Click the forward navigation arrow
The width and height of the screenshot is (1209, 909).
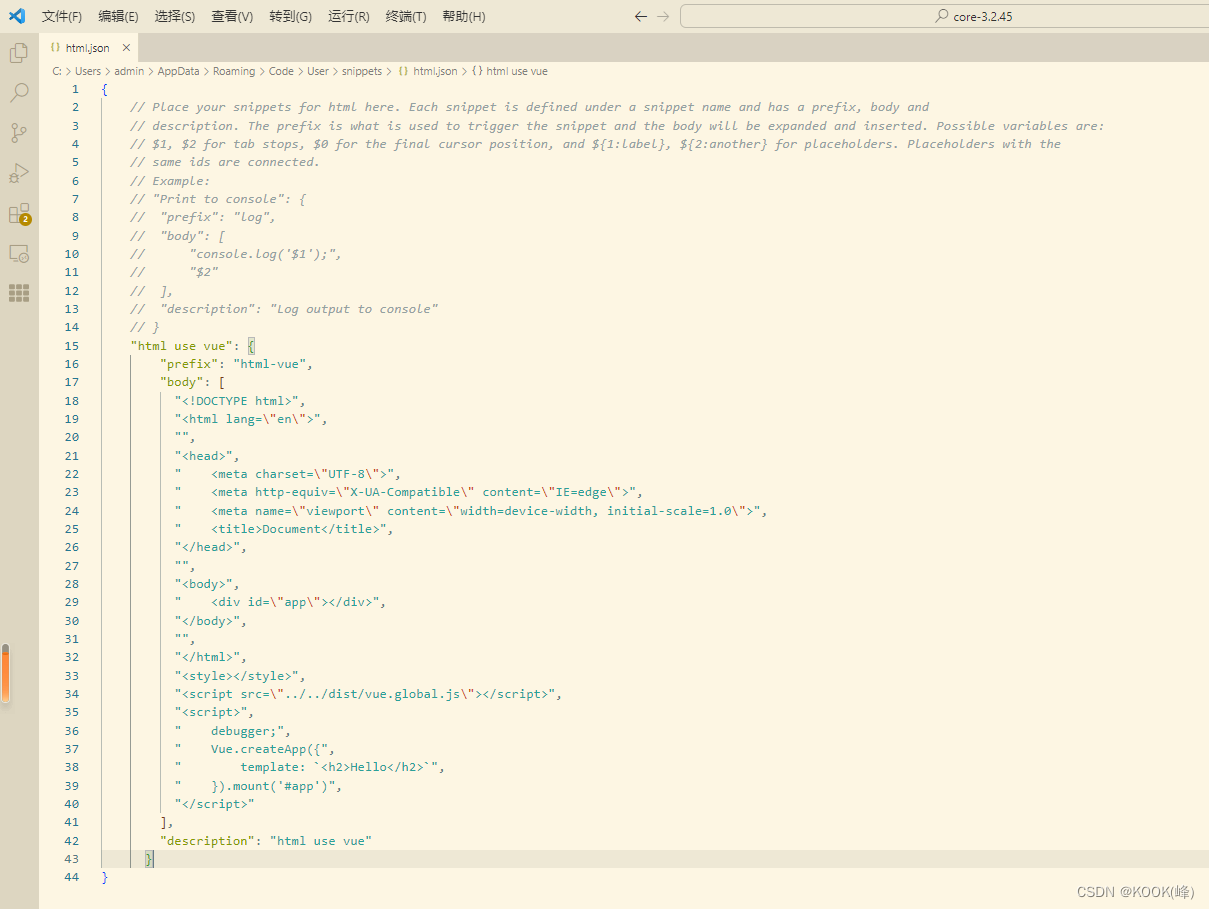pos(662,15)
